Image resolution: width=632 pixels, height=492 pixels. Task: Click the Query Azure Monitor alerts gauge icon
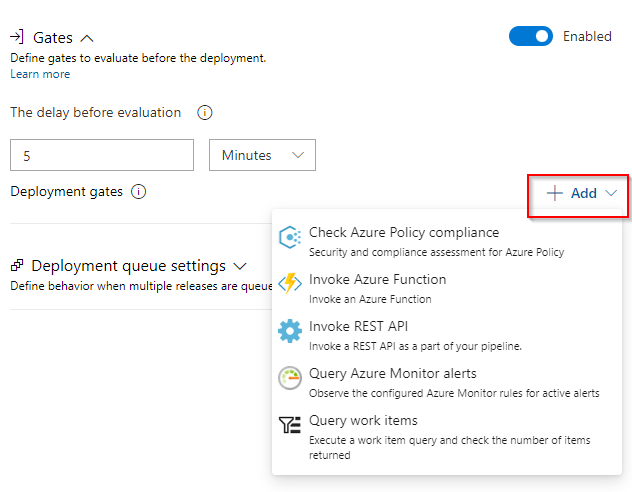coord(290,378)
